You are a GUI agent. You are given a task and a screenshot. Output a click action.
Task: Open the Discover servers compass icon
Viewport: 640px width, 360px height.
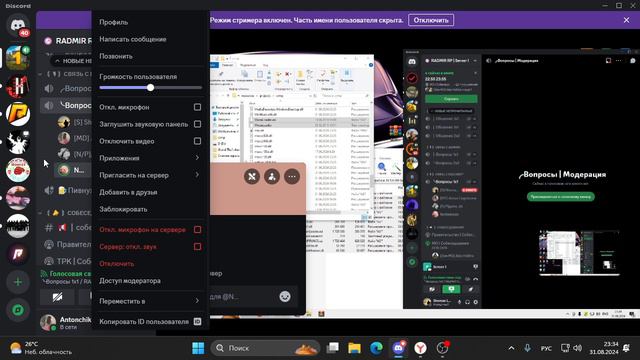pyautogui.click(x=18, y=310)
